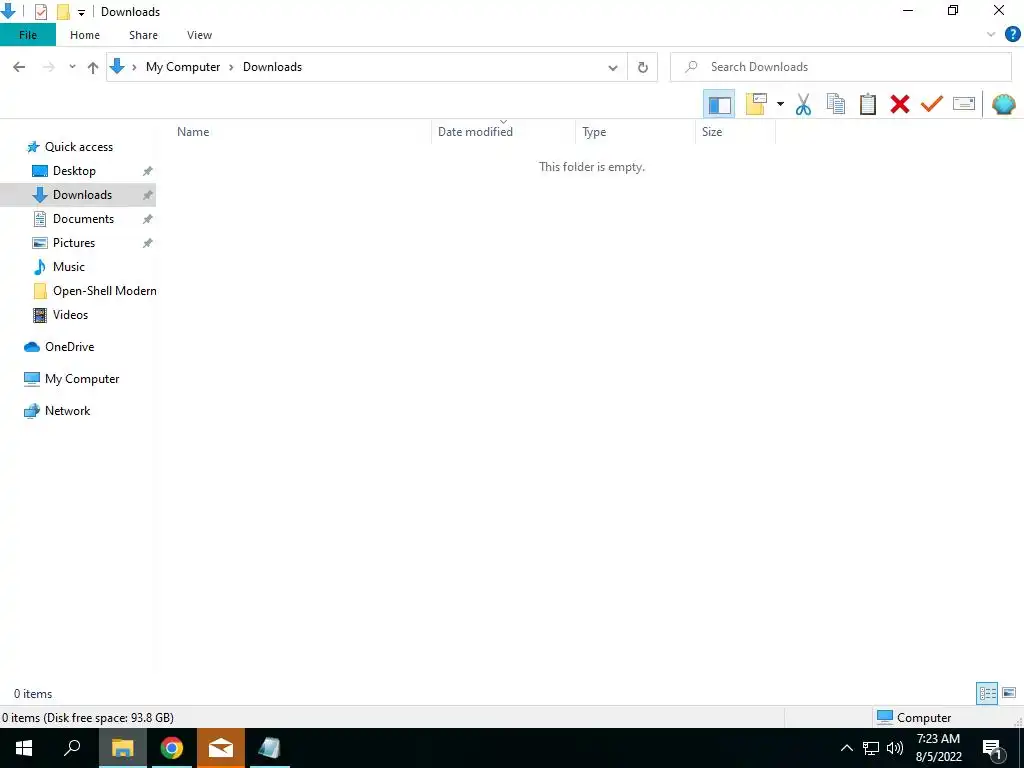Image resolution: width=1024 pixels, height=768 pixels.
Task: Select Network in navigation pane
Action: [67, 411]
